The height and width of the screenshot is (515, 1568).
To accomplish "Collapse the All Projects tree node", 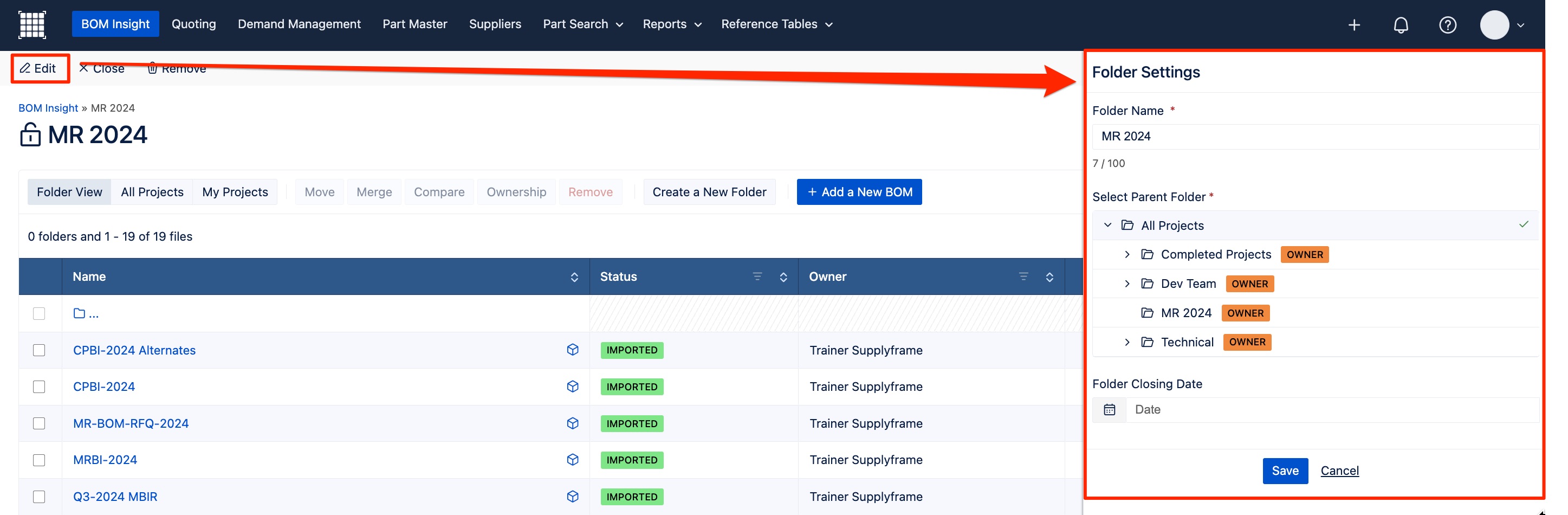I will (x=1107, y=225).
